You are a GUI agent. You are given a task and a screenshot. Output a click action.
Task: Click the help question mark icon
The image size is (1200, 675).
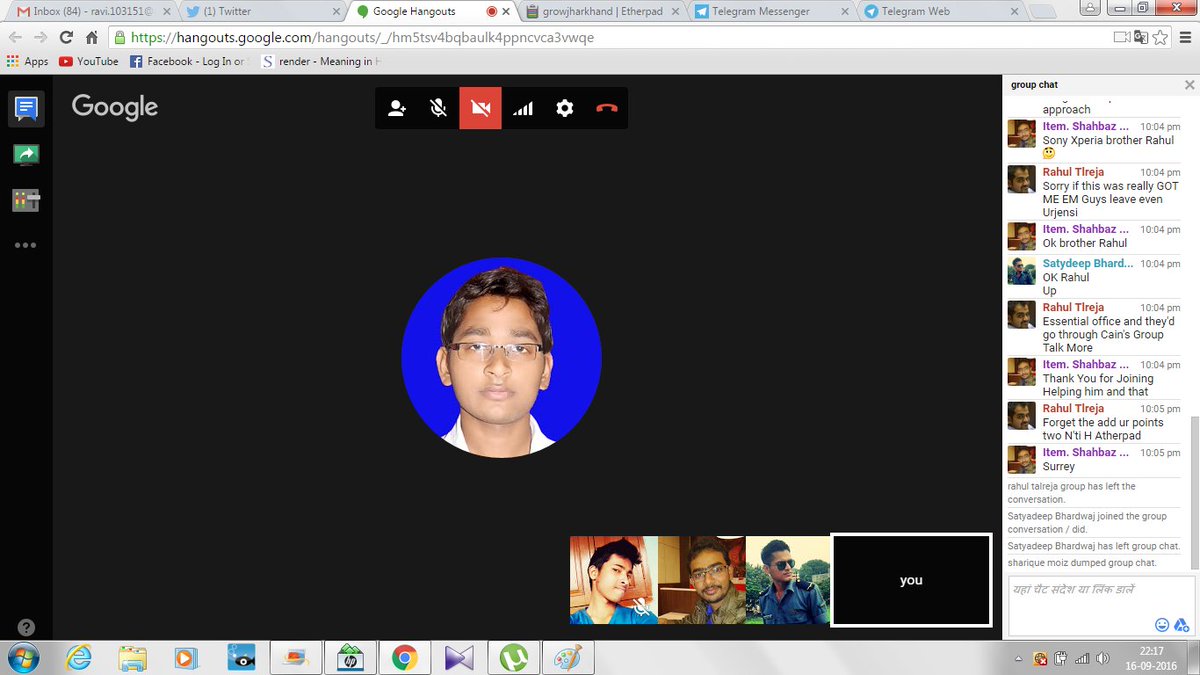(x=27, y=628)
